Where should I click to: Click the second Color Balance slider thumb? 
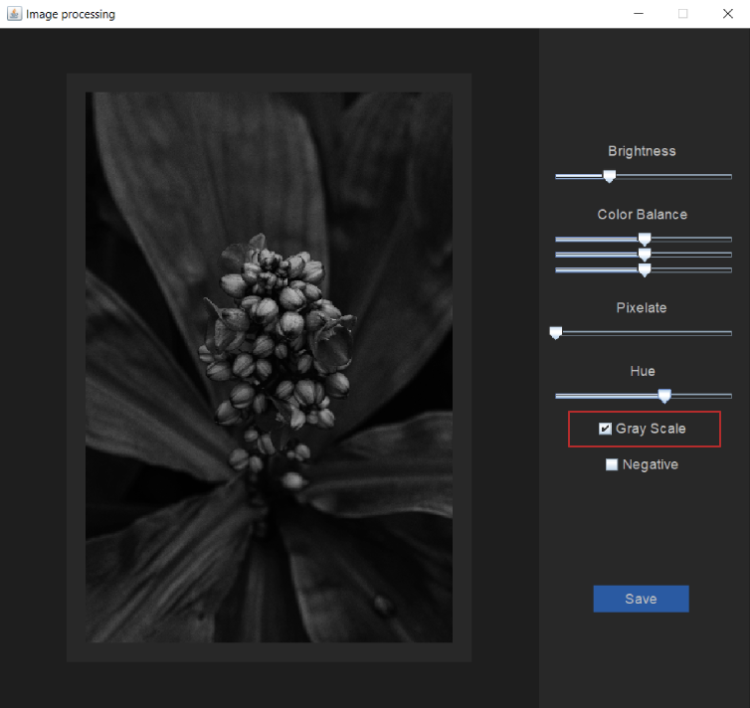(x=645, y=254)
